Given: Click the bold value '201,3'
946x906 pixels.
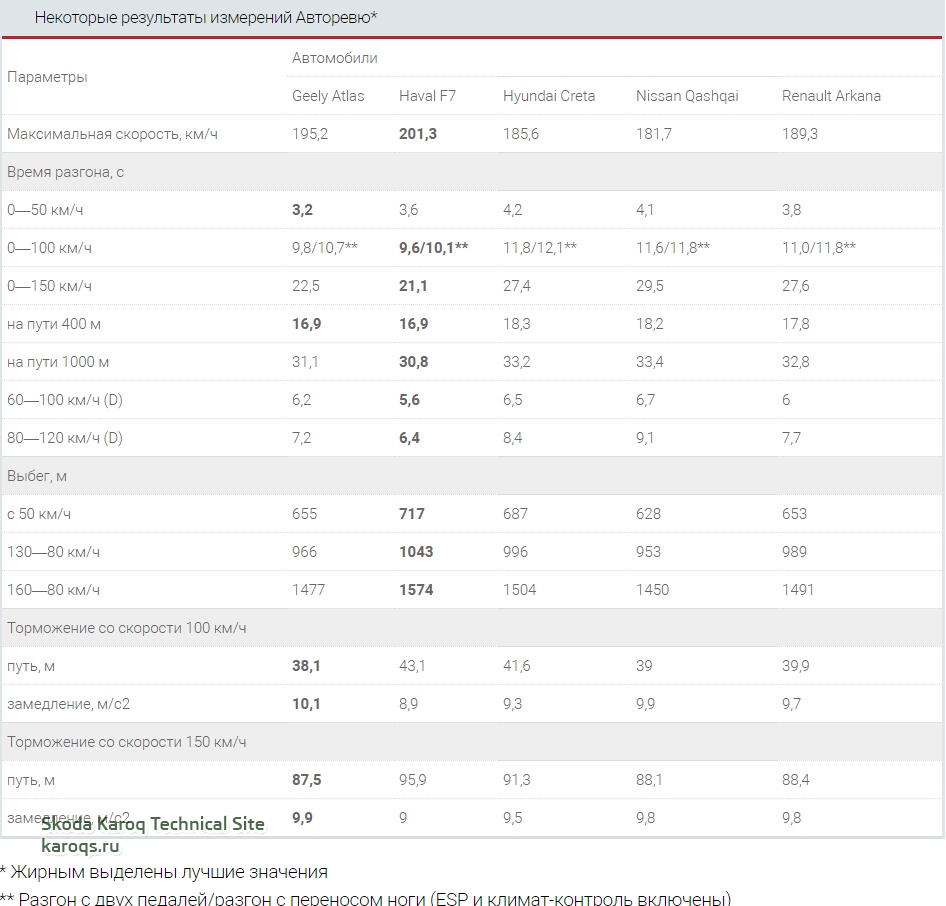Looking at the screenshot, I should click(417, 134).
